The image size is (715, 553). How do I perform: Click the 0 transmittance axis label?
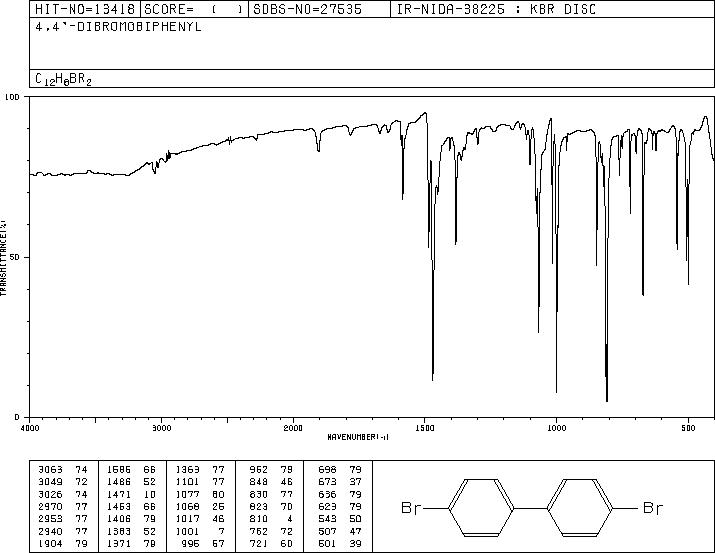[x=17, y=417]
